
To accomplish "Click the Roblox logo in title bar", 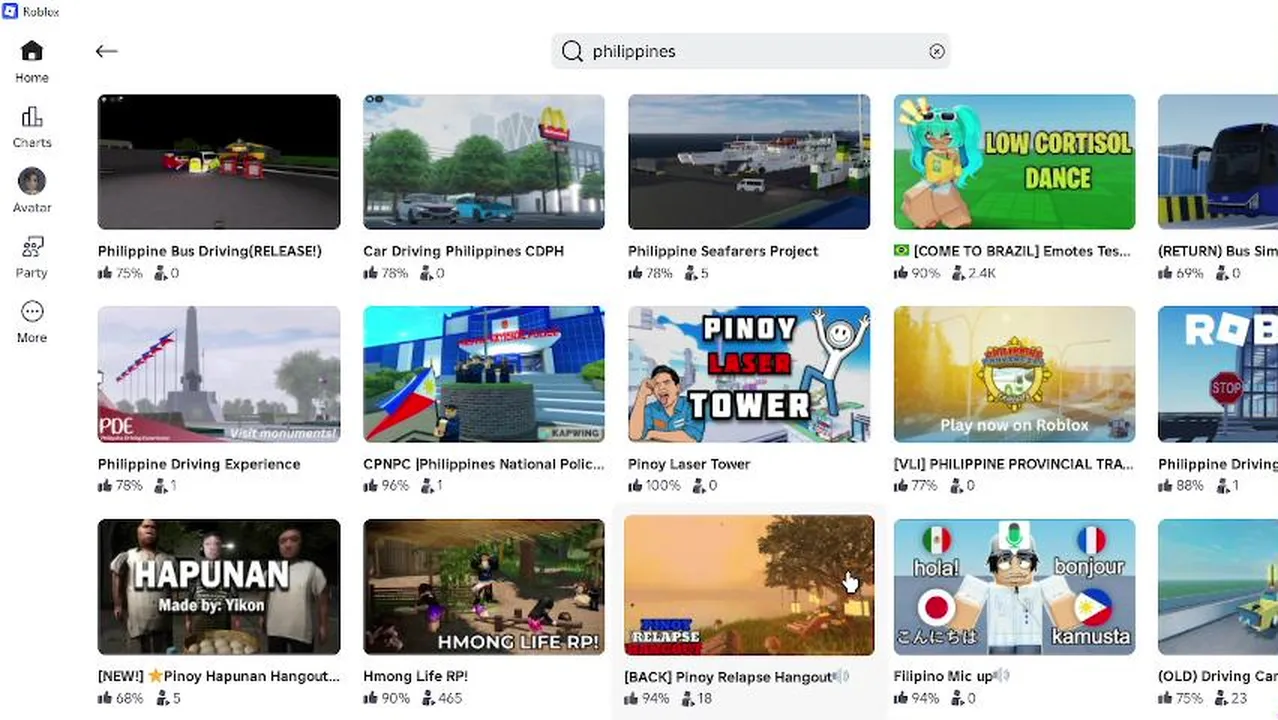I will [x=11, y=11].
